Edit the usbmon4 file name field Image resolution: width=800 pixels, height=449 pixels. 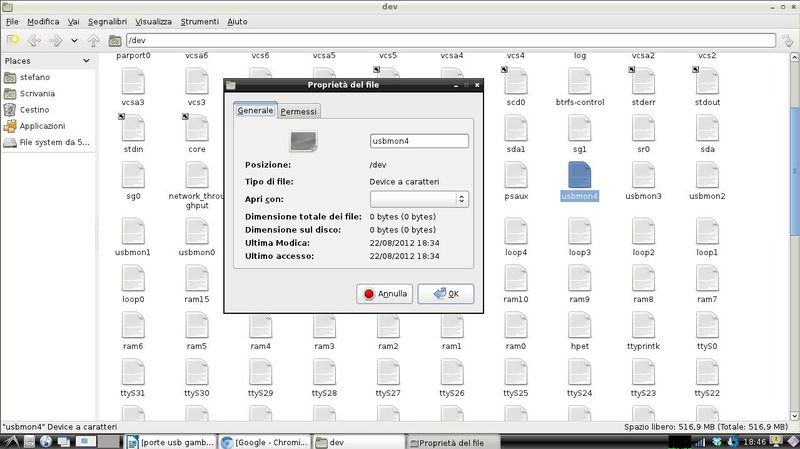pos(419,141)
